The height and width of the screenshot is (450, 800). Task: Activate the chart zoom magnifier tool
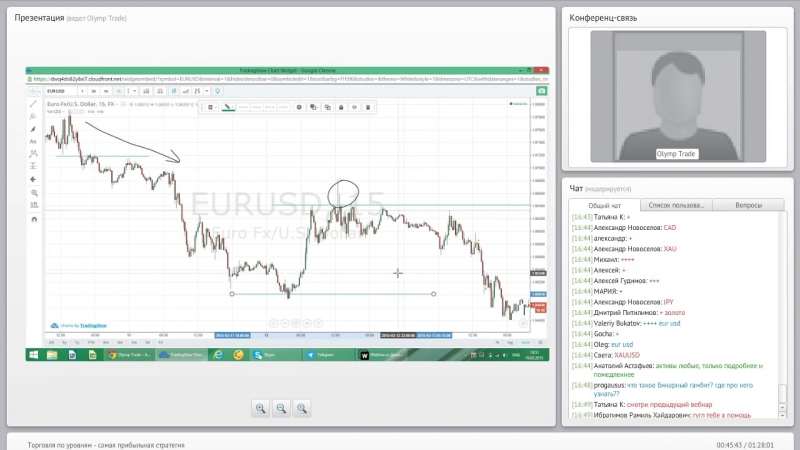[33, 192]
